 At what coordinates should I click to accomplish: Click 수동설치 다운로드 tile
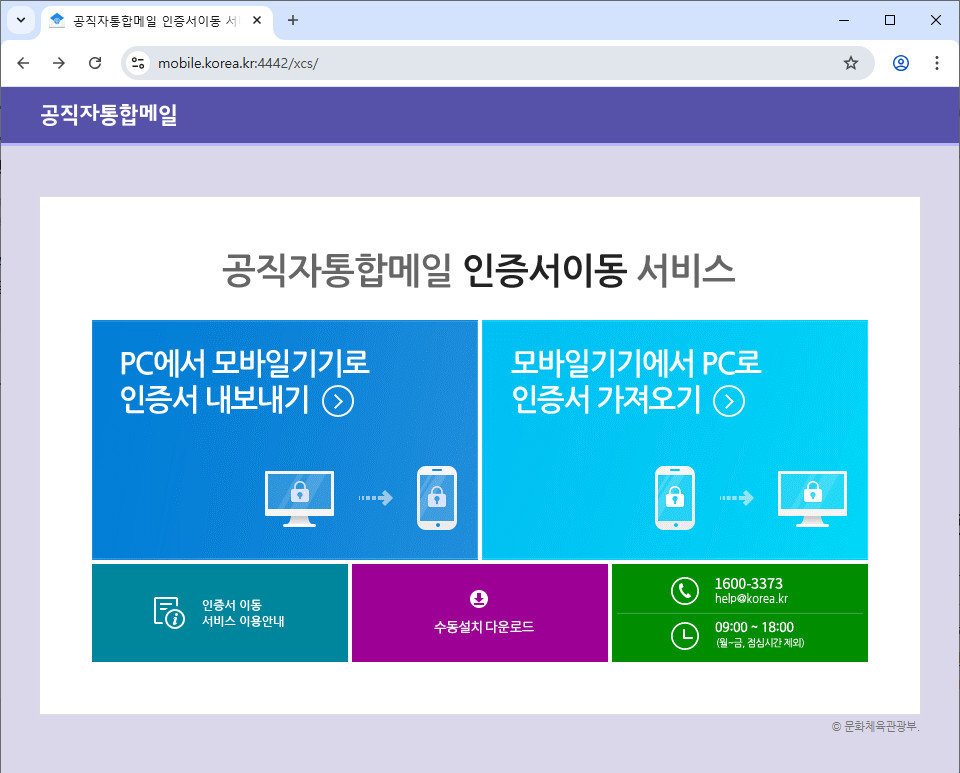480,613
